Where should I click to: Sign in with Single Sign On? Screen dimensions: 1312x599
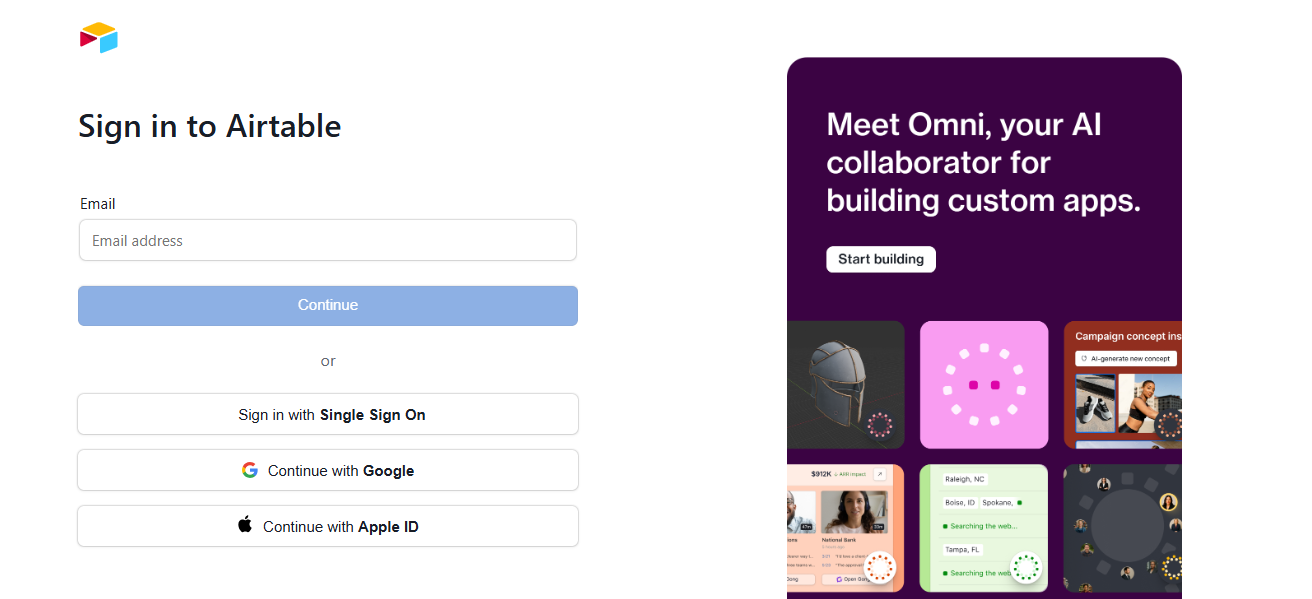328,414
